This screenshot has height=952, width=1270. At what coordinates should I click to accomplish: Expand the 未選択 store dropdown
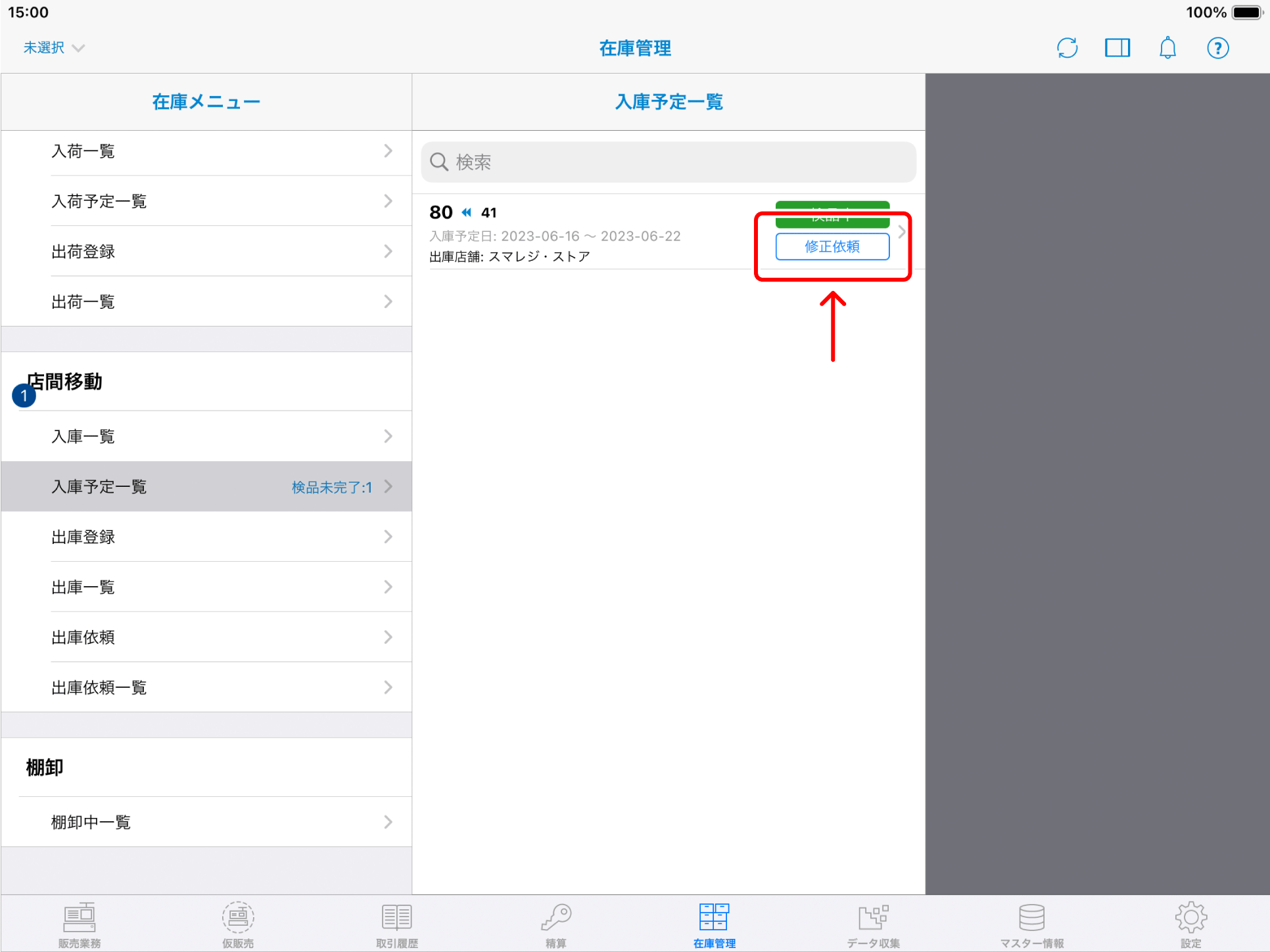[x=54, y=48]
